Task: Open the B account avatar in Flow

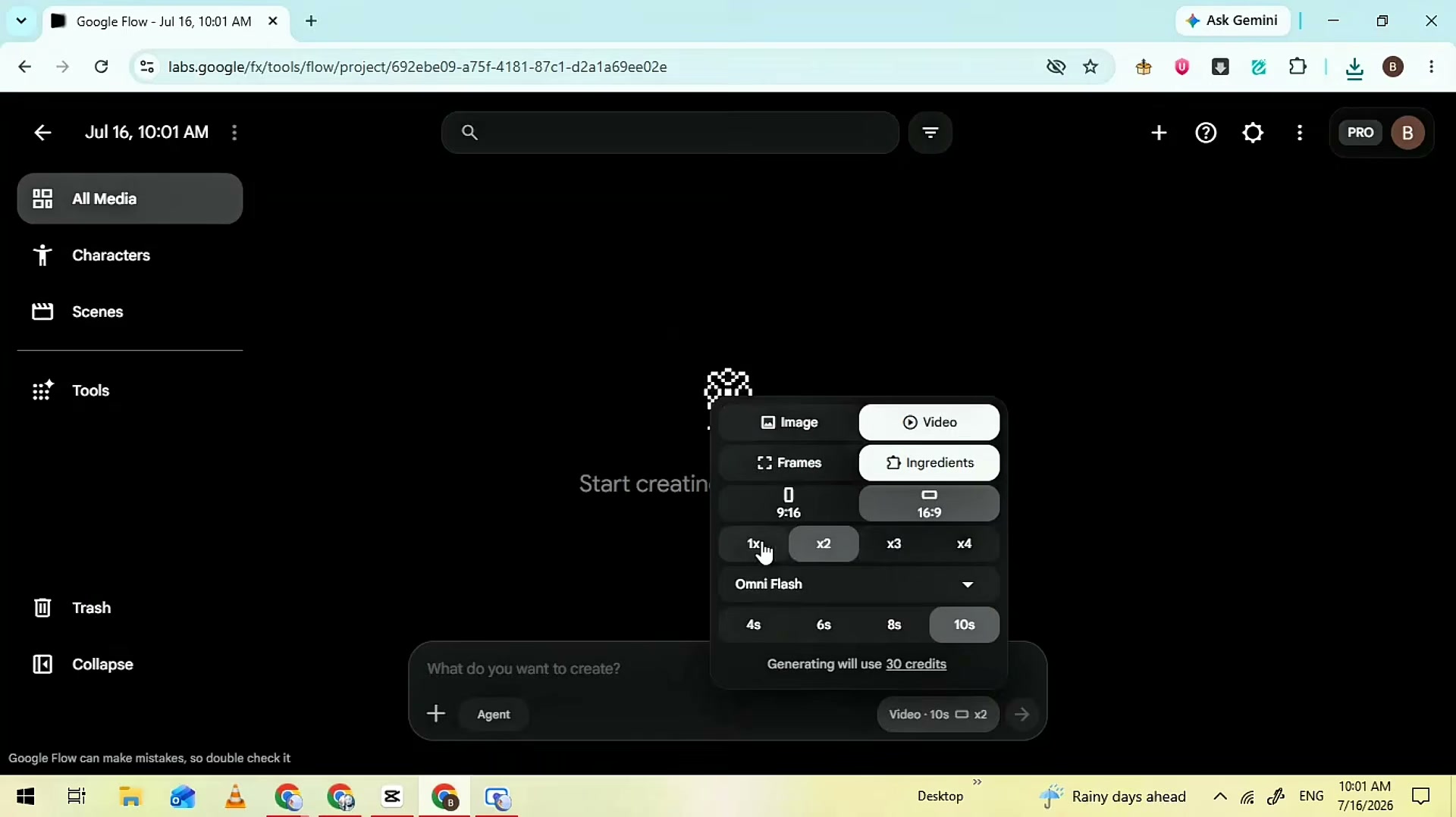Action: [1407, 133]
